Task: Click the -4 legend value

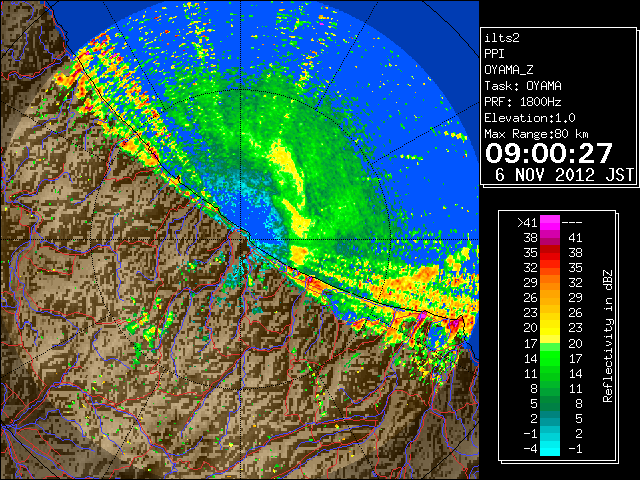Action: [530, 448]
